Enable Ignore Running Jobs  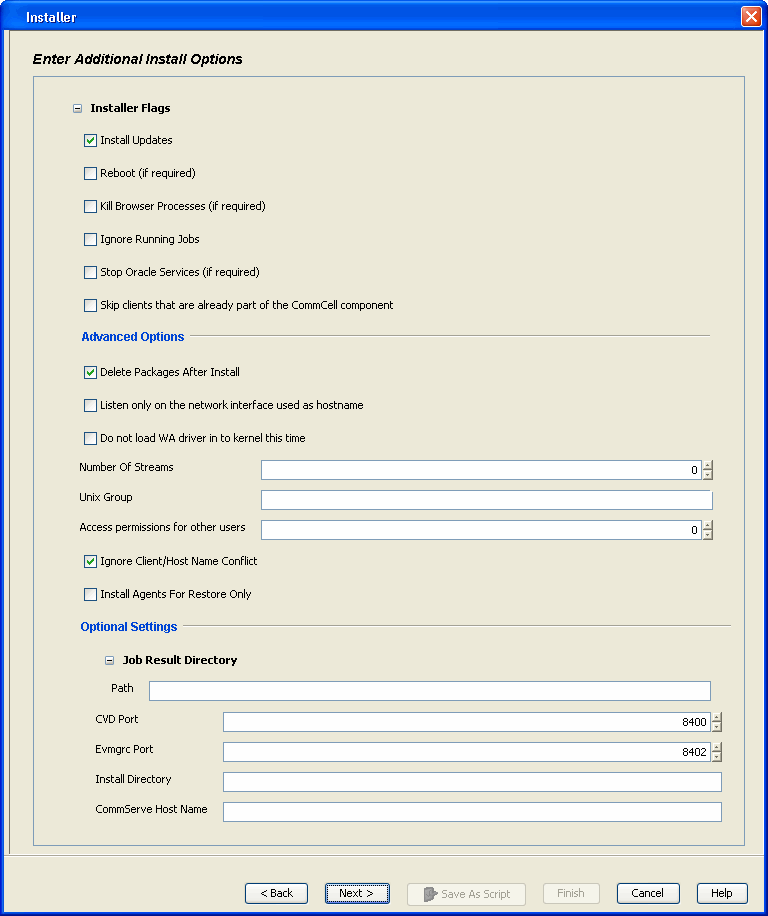(90, 239)
